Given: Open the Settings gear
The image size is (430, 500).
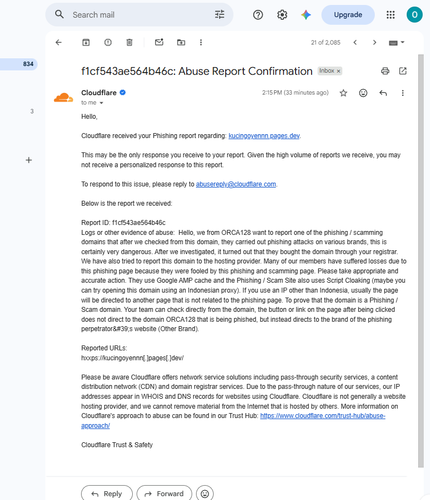Looking at the screenshot, I should [x=282, y=15].
